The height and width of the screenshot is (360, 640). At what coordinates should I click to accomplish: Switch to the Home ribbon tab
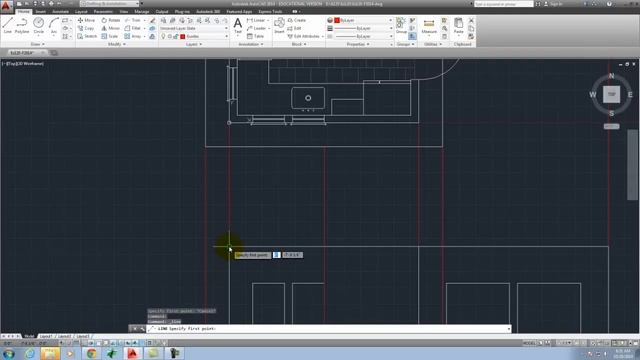click(23, 11)
